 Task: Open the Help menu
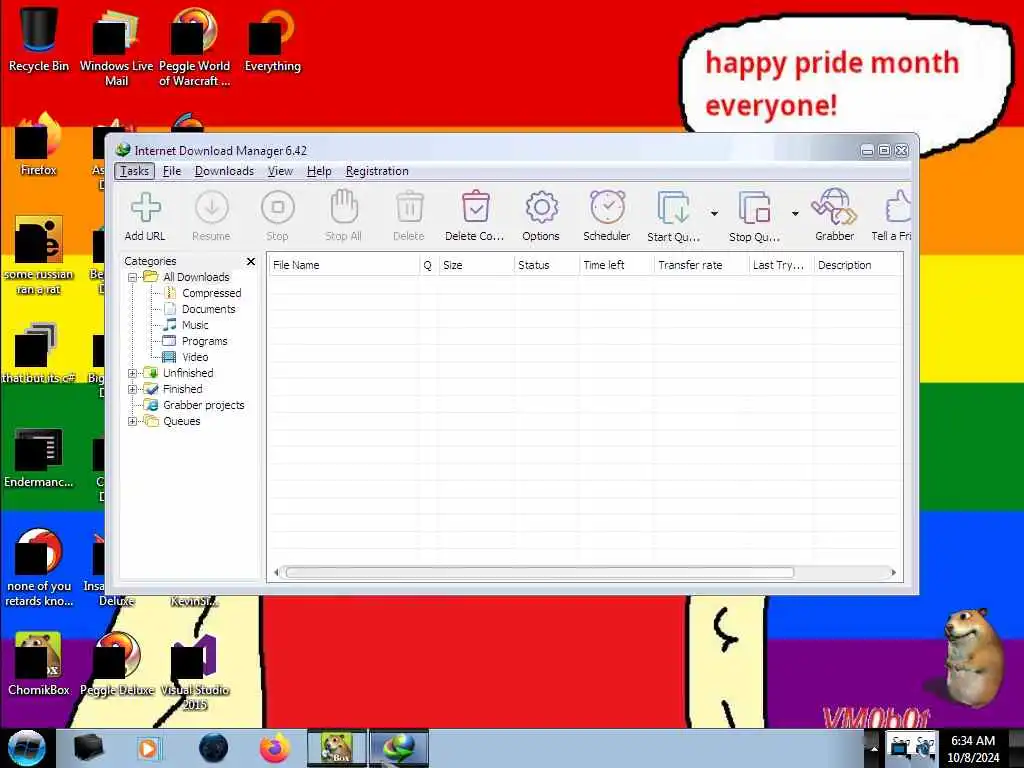[x=319, y=171]
